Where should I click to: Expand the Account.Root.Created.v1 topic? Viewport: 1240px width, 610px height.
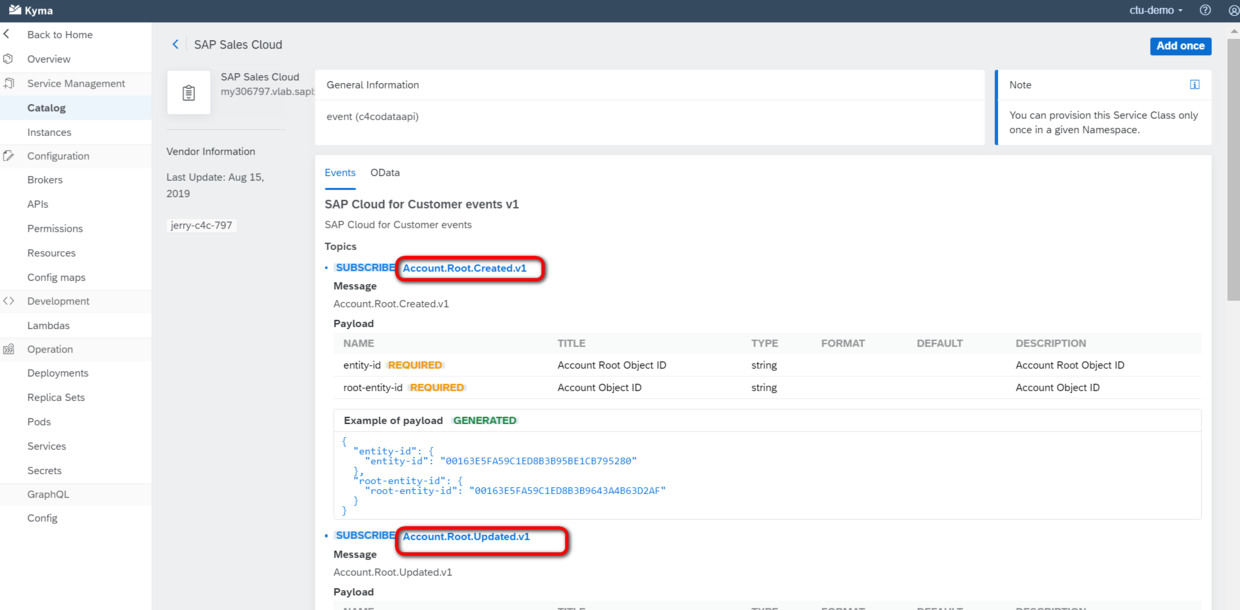point(464,268)
